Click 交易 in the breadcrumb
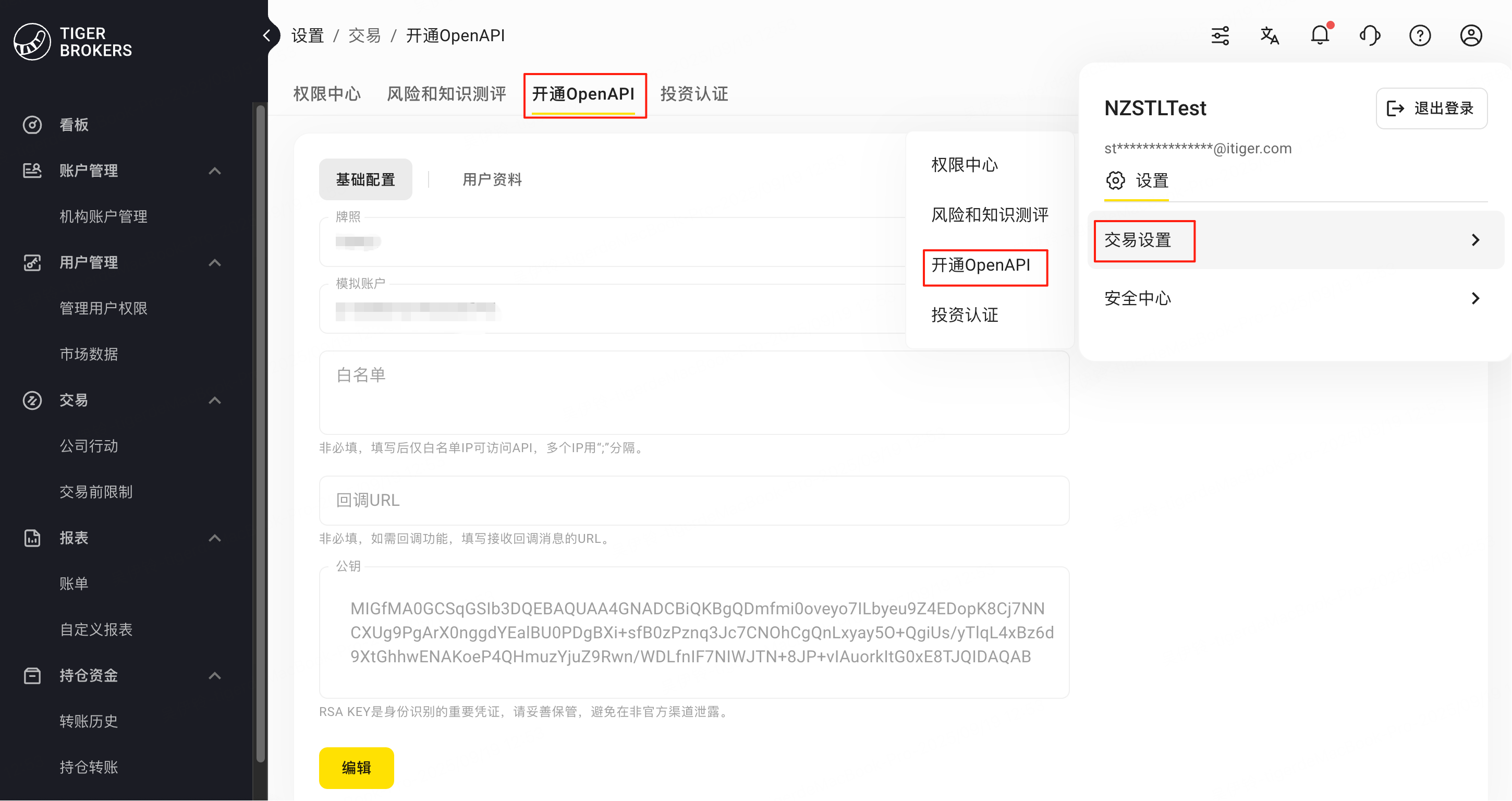The height and width of the screenshot is (801, 1512). pos(364,36)
